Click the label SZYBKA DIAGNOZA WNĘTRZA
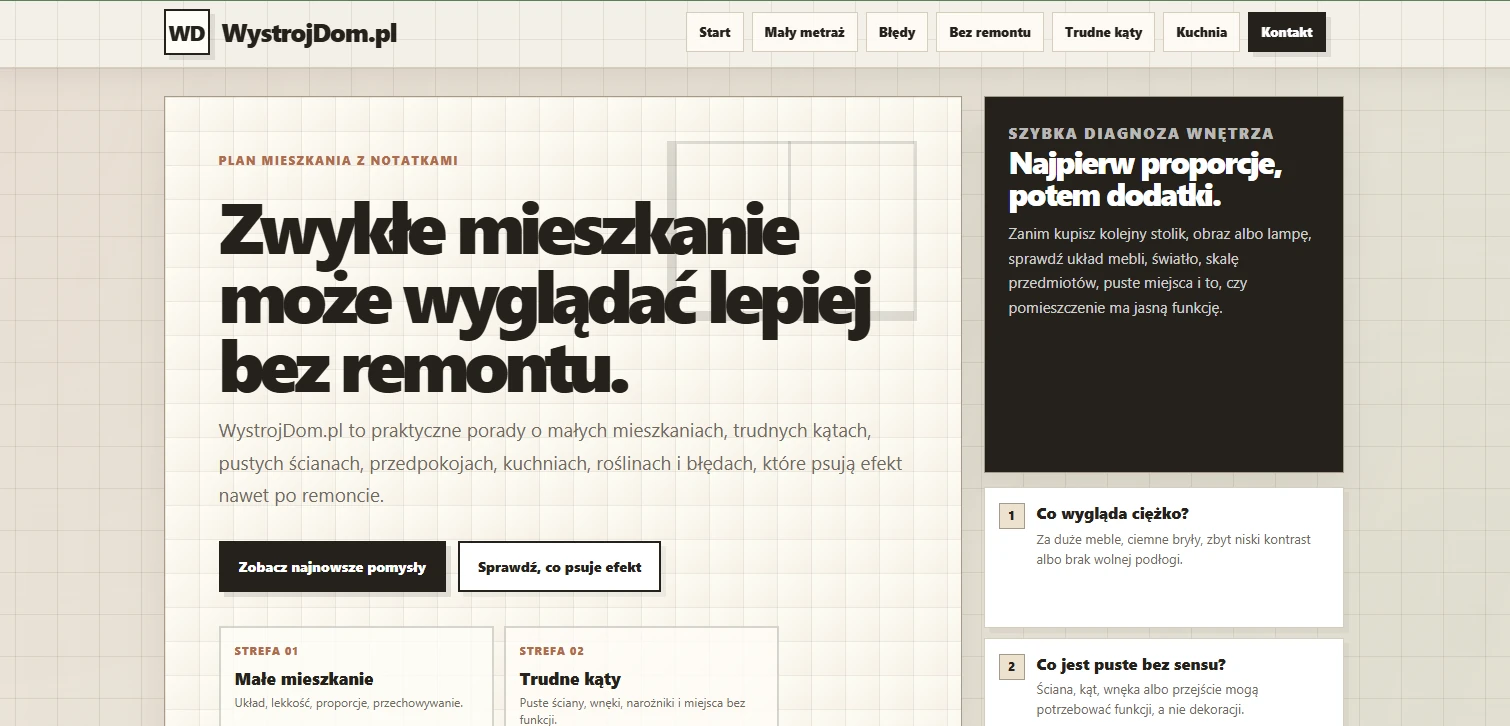This screenshot has height=726, width=1510. 1141,134
